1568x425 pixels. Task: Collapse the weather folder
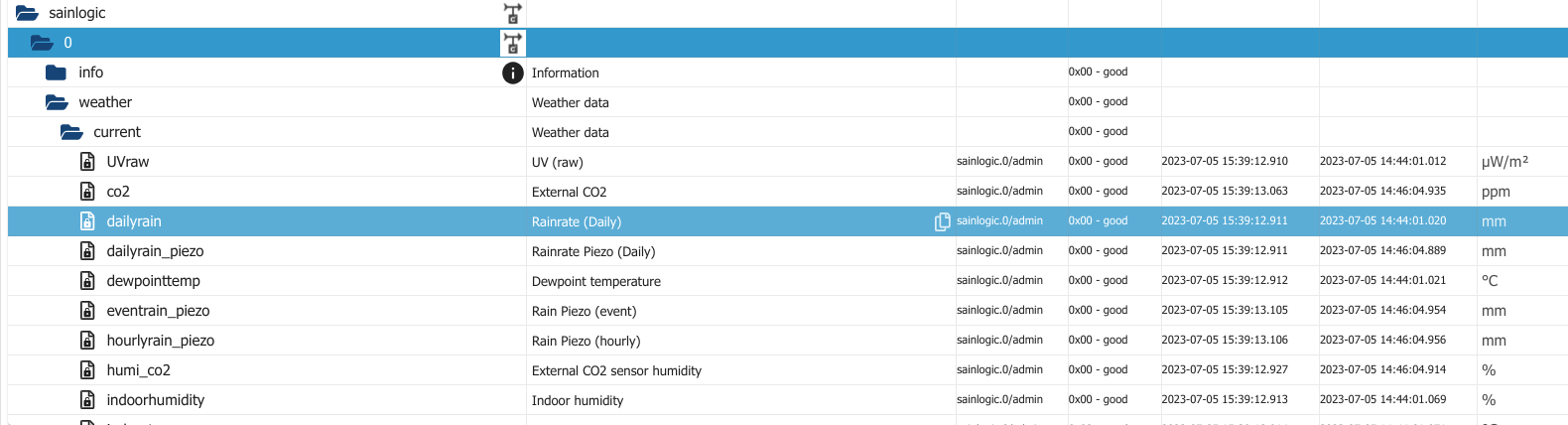(57, 102)
